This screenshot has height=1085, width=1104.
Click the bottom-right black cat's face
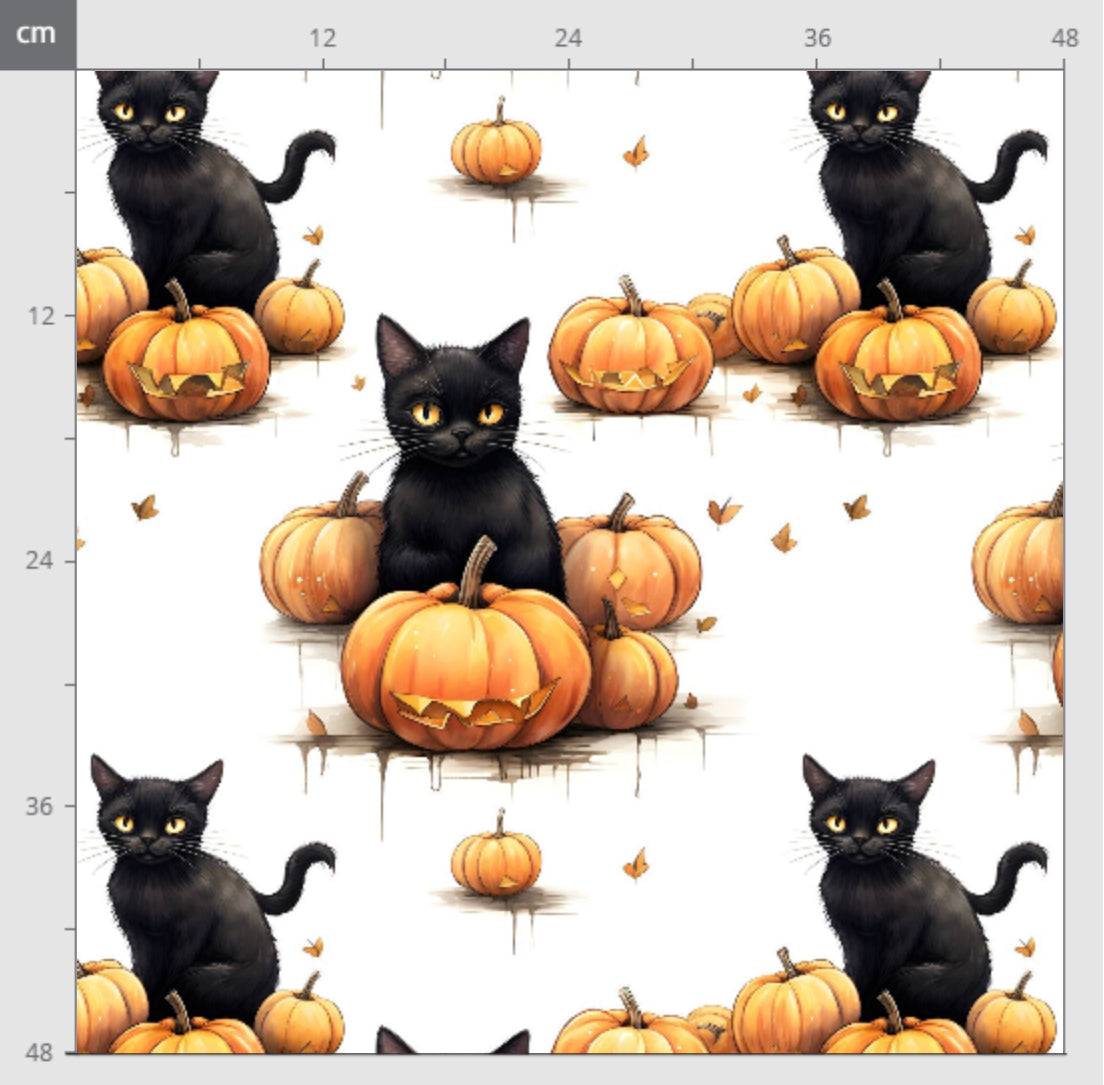coord(862,828)
